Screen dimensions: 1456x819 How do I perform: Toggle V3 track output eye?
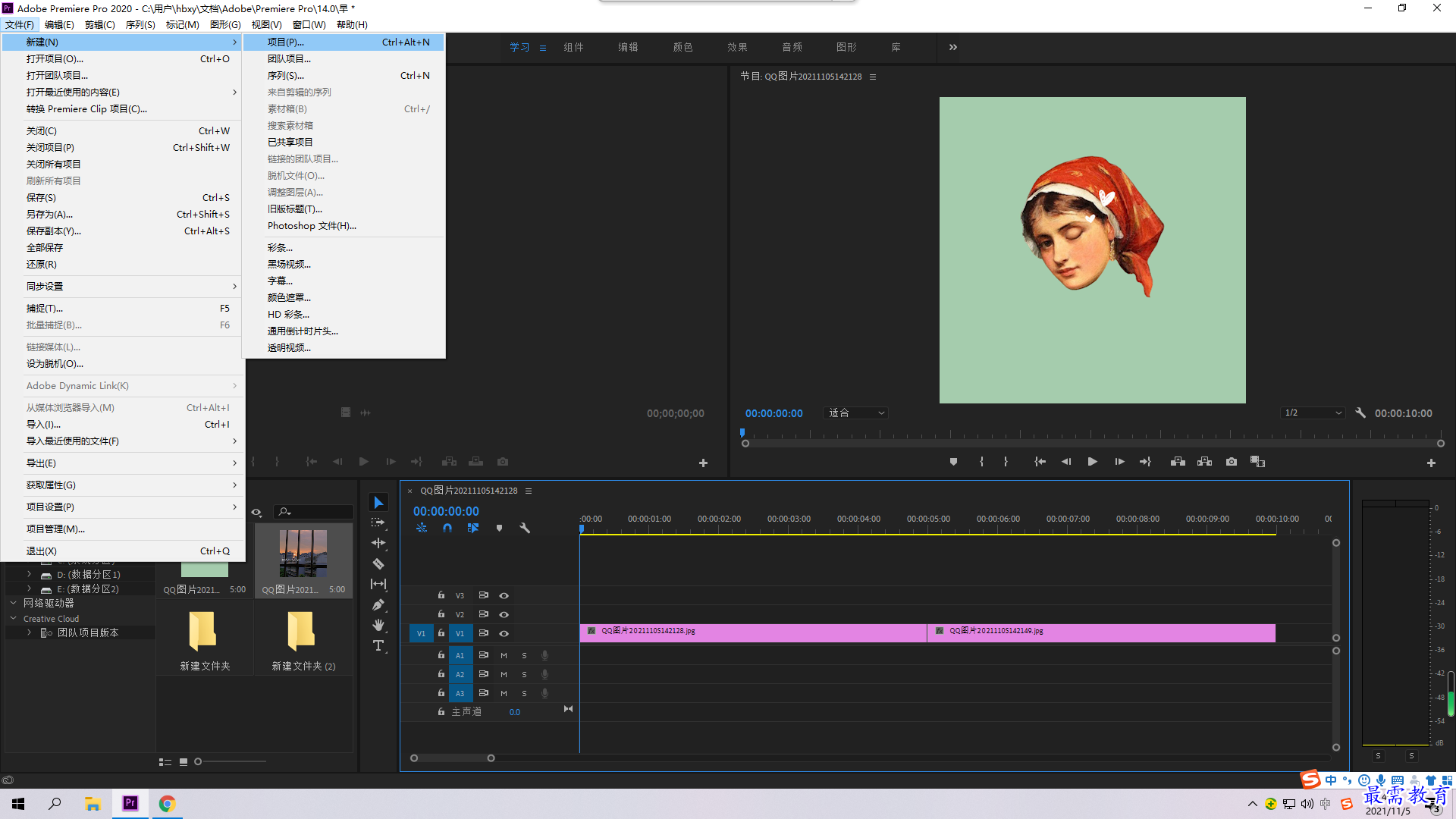tap(504, 595)
